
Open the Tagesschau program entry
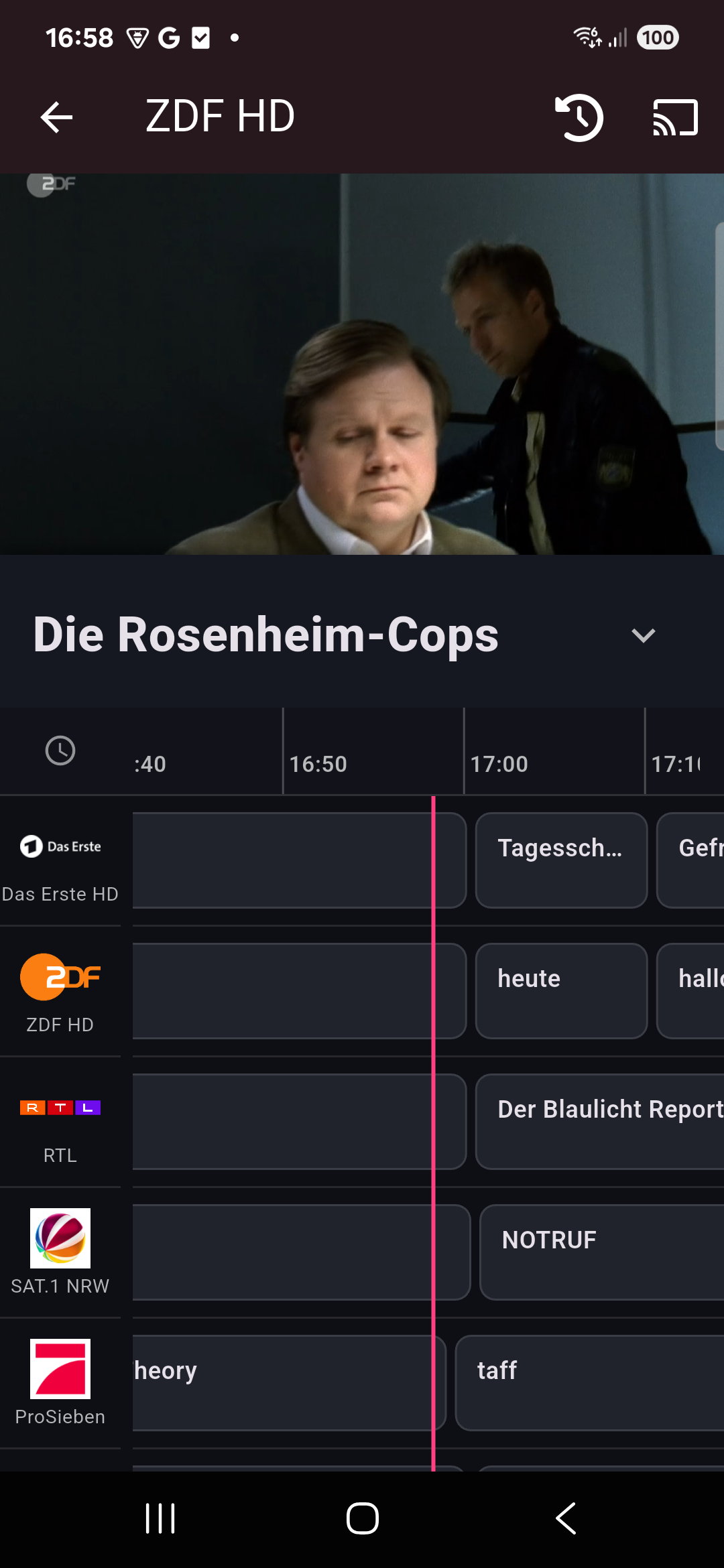click(561, 860)
